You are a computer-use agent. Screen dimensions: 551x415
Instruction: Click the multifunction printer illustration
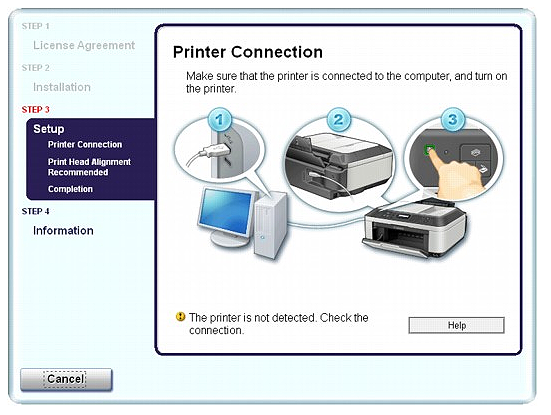(x=414, y=229)
